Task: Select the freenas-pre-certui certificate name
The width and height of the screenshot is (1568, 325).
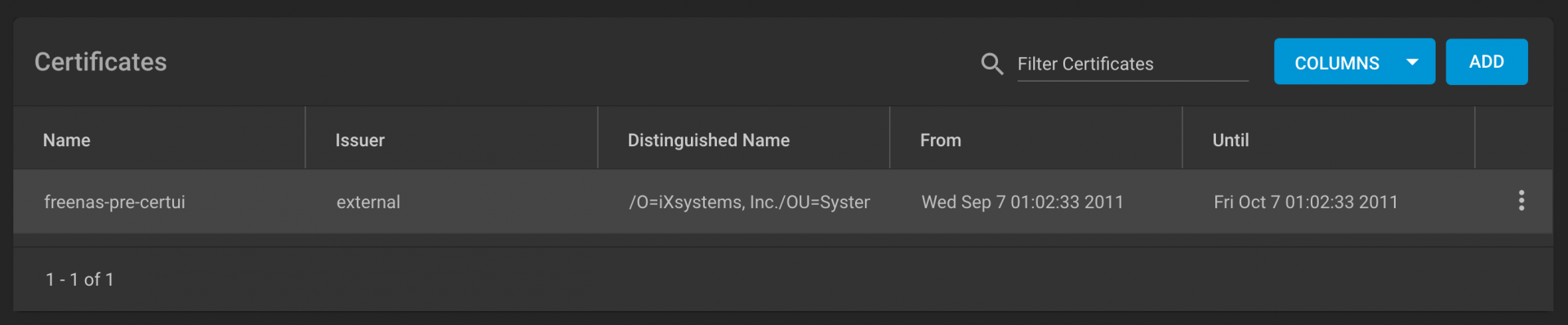Action: coord(114,202)
